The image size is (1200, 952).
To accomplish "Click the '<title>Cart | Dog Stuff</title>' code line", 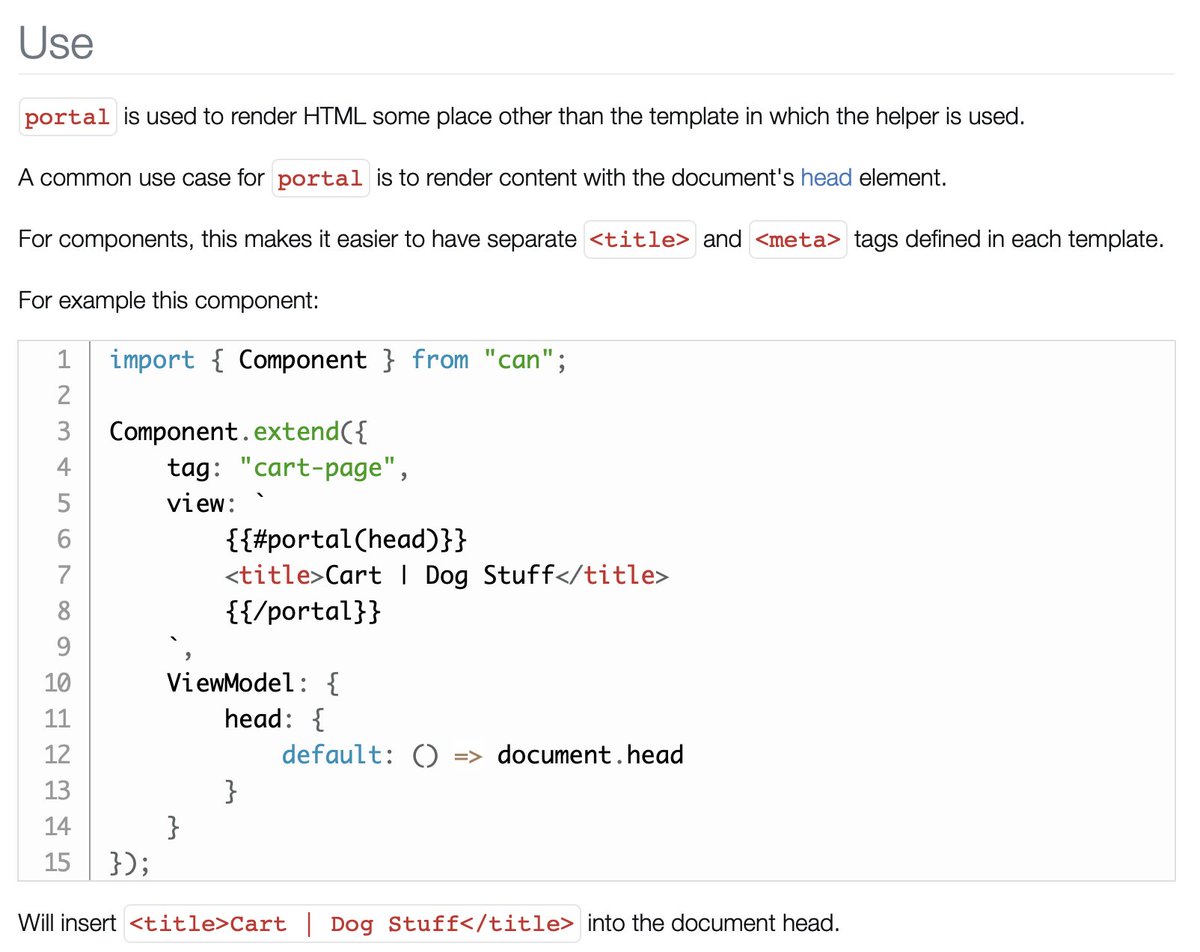I will pyautogui.click(x=447, y=576).
